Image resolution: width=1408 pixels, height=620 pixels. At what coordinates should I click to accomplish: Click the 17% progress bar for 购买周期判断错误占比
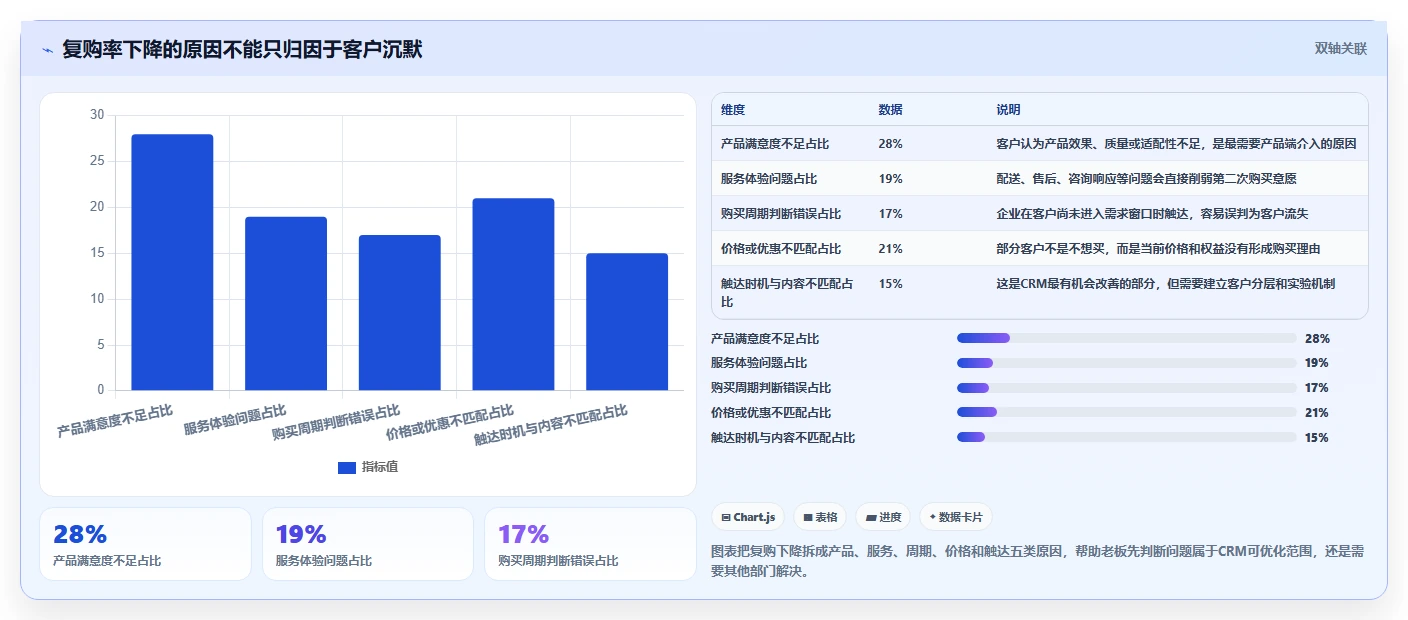1126,388
